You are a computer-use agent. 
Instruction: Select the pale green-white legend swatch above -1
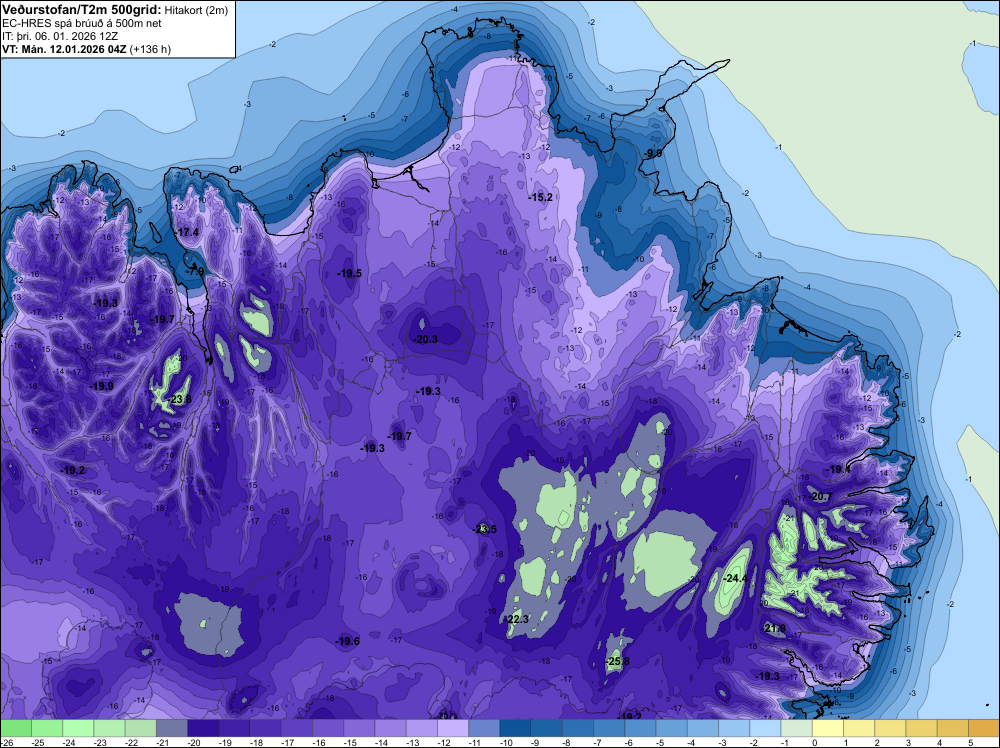(797, 728)
